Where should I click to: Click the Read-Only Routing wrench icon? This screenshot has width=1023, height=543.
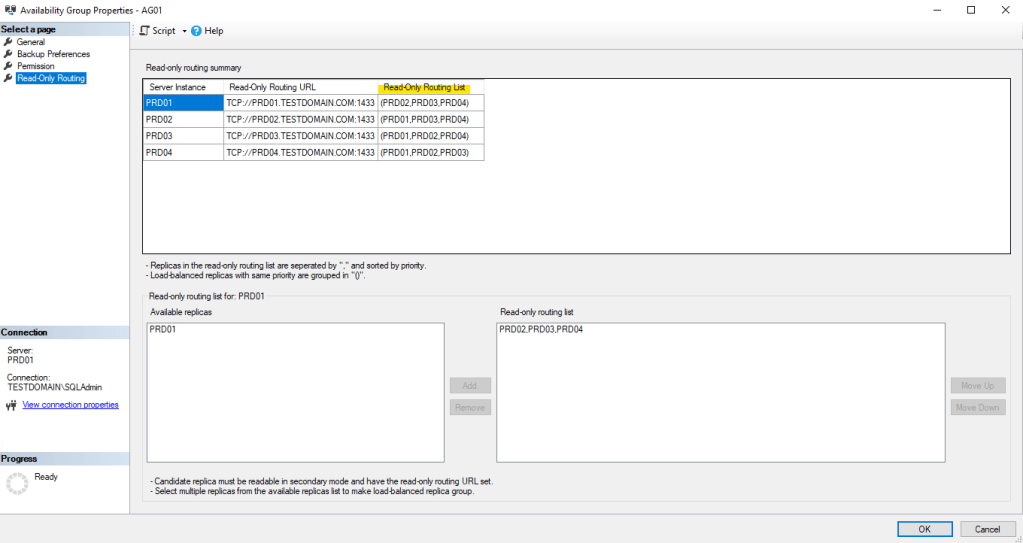(x=8, y=78)
